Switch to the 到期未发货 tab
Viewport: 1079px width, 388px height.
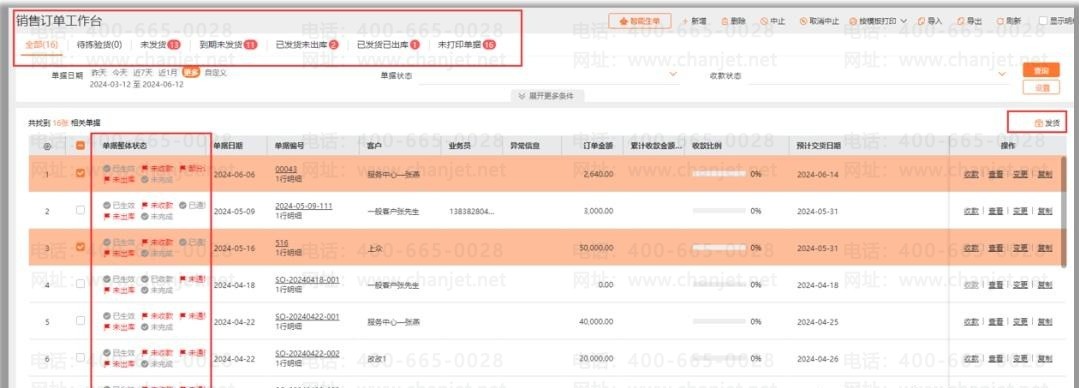tap(228, 45)
